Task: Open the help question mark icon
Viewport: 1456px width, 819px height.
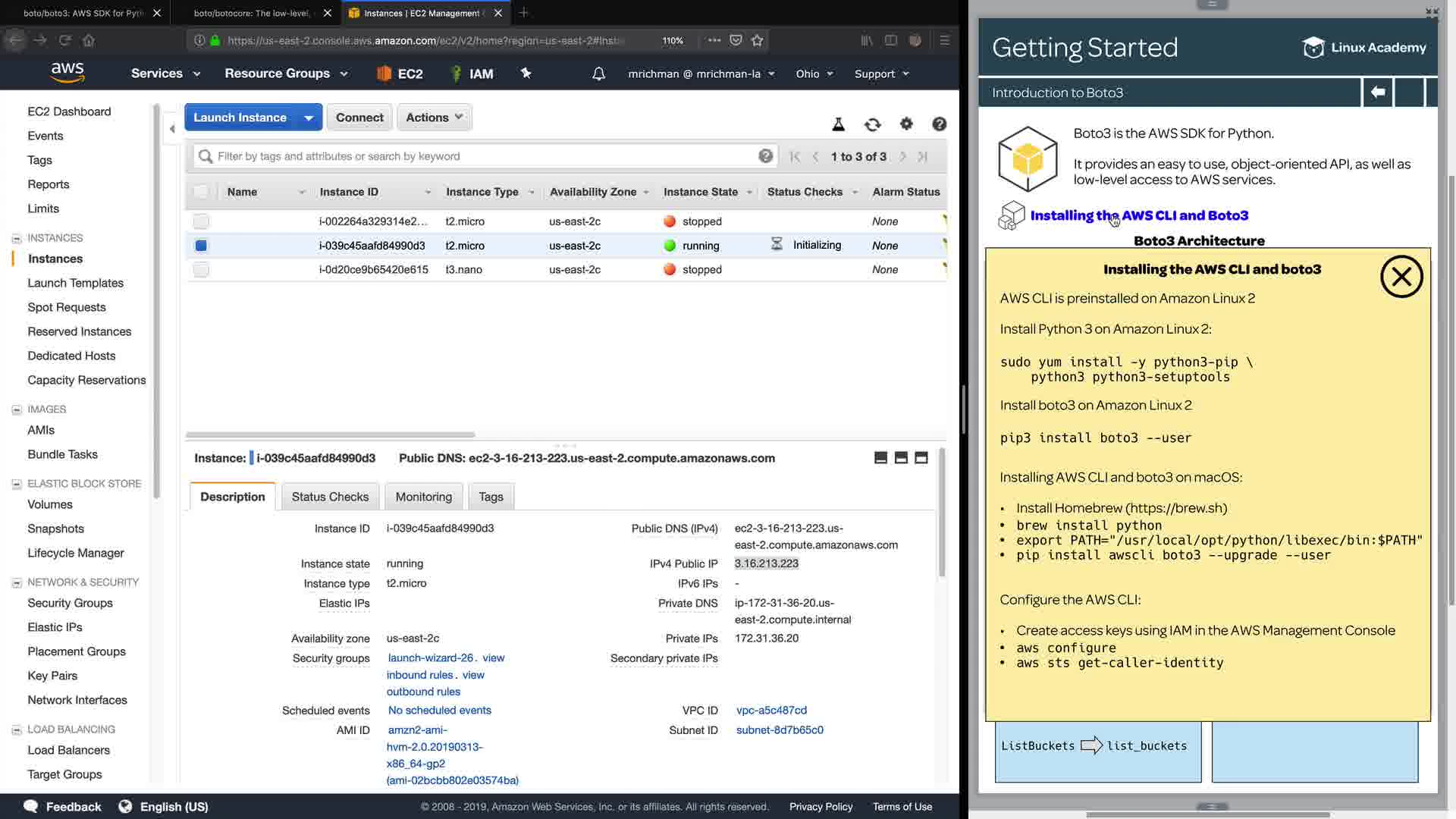Action: (x=939, y=124)
